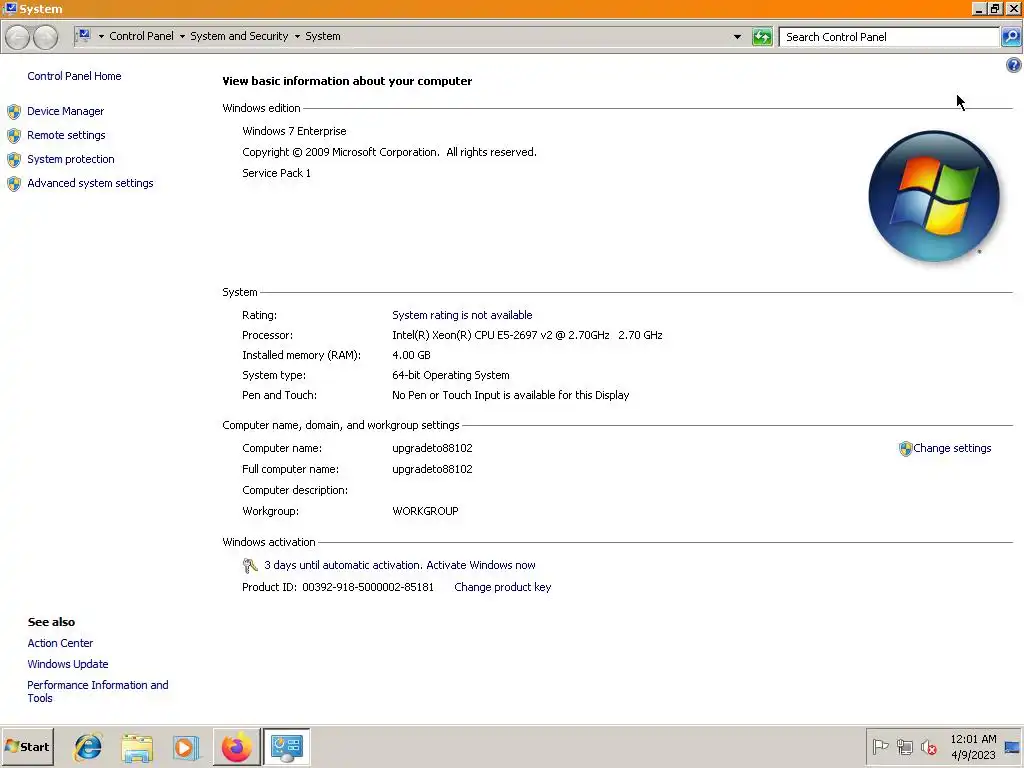This screenshot has width=1024, height=768.
Task: Click the refresh button beside address bar
Action: (x=761, y=37)
